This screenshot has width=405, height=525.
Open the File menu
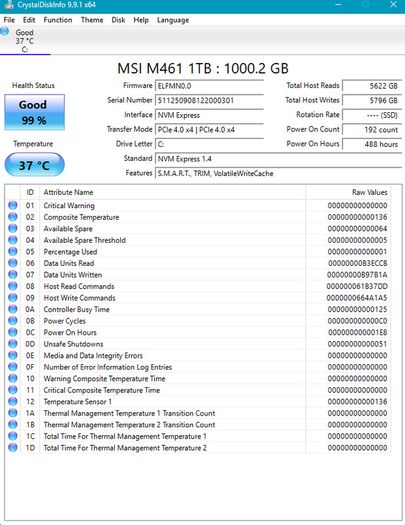point(9,20)
